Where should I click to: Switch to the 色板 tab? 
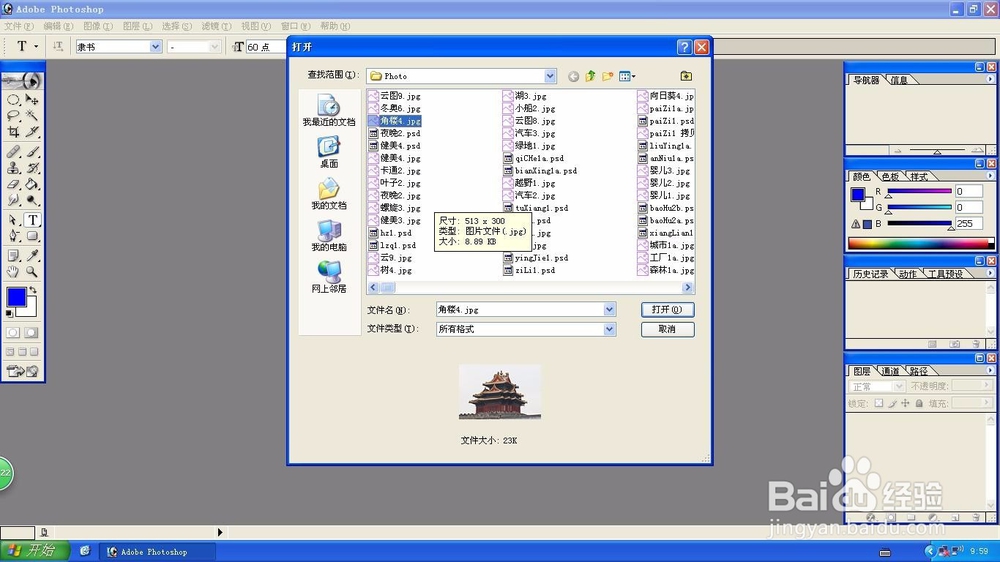[x=890, y=177]
